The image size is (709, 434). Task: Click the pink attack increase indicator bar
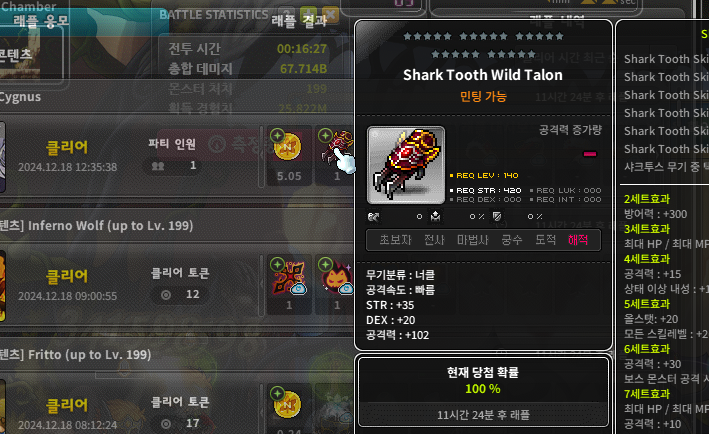point(590,154)
